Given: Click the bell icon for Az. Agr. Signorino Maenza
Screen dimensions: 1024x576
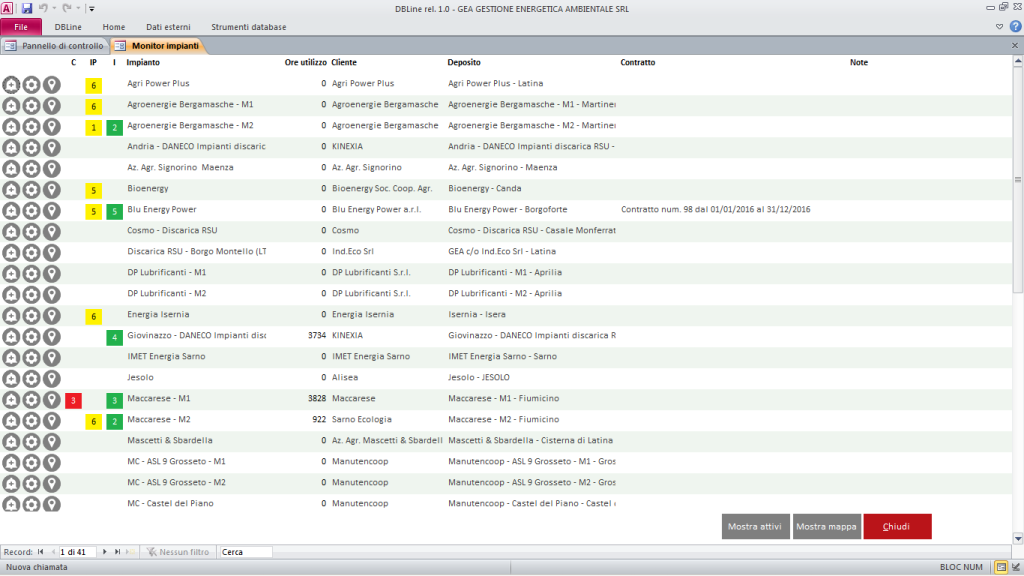Looking at the screenshot, I should (11, 168).
